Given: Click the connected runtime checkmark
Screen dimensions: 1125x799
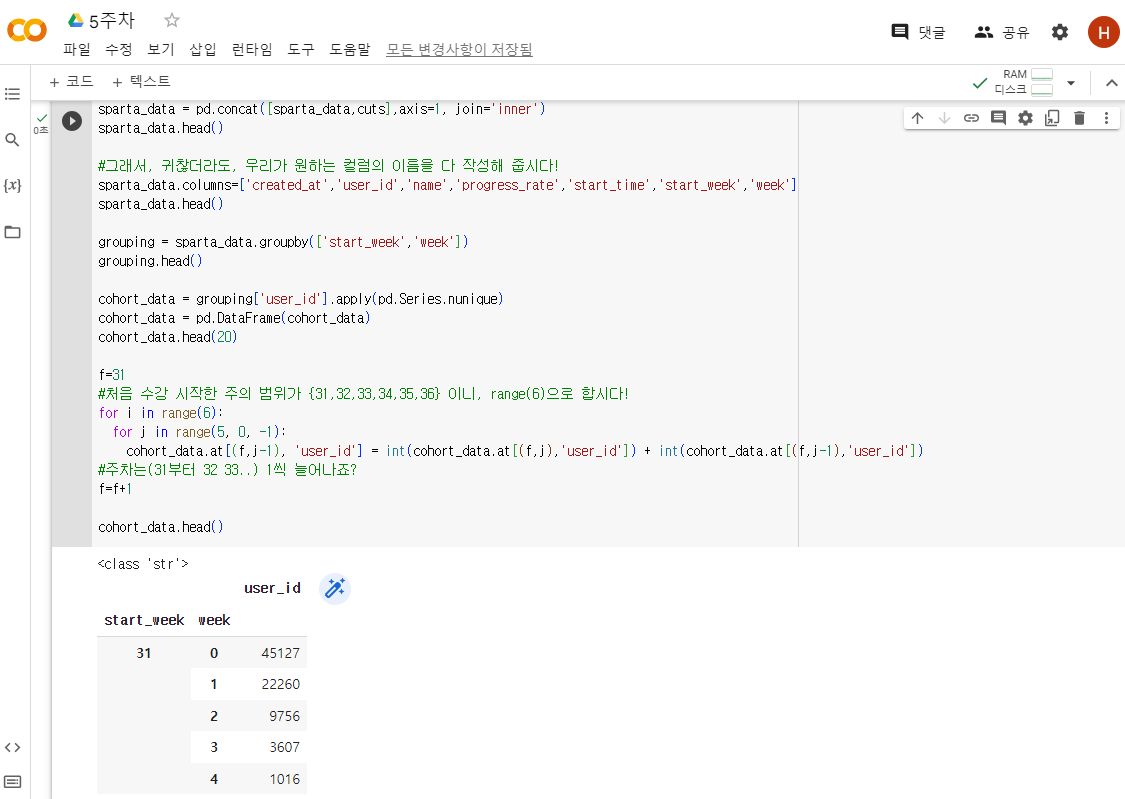Looking at the screenshot, I should (979, 83).
